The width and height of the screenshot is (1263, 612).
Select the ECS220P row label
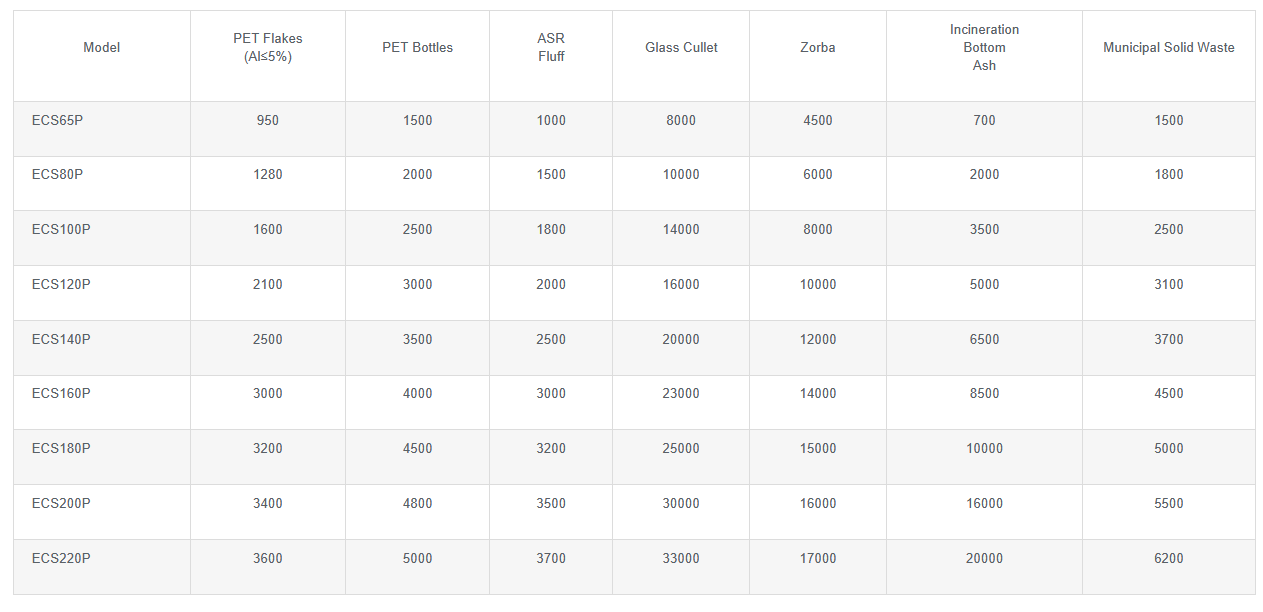pyautogui.click(x=61, y=559)
